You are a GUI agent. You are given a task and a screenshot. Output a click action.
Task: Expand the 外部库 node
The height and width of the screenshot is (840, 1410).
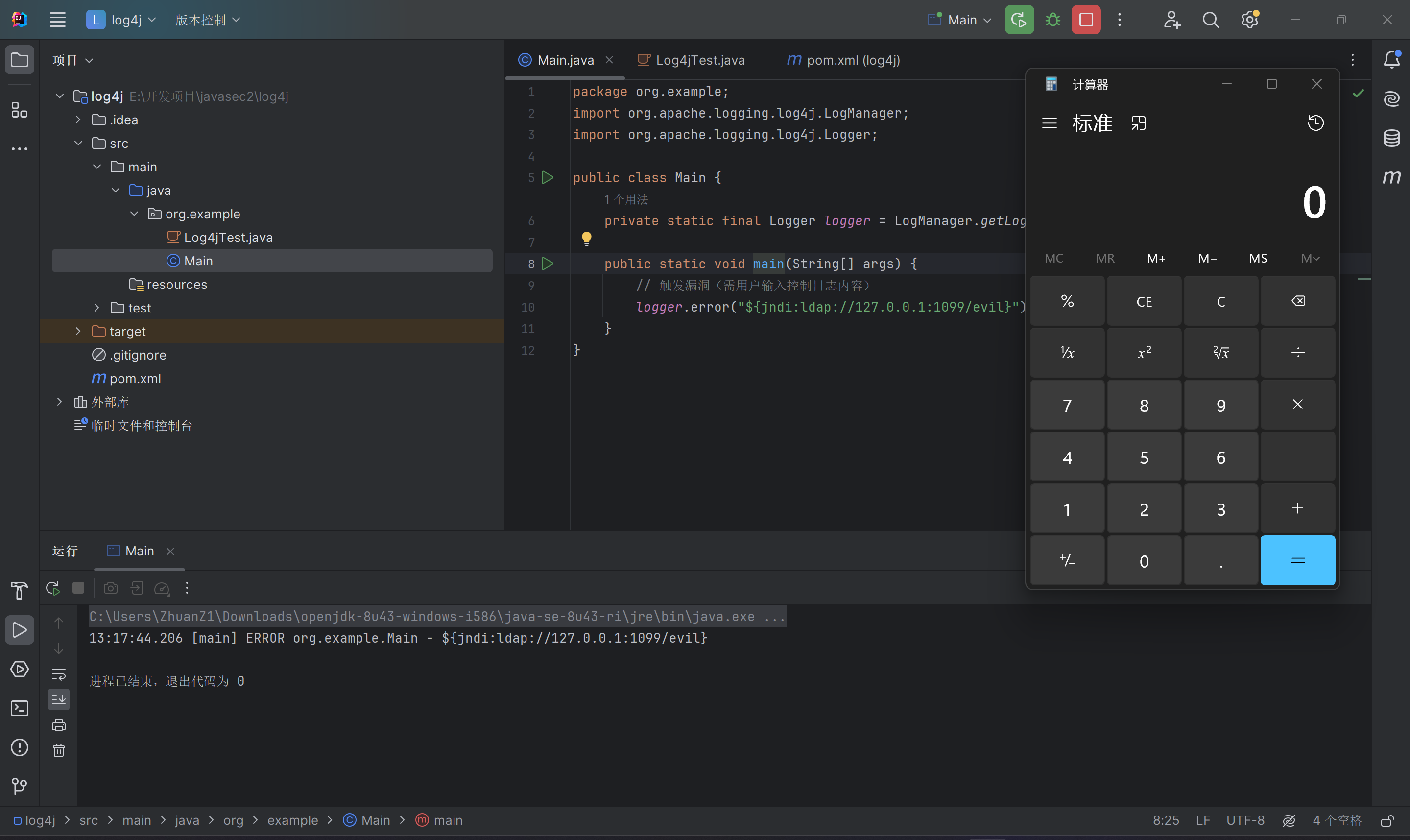point(60,402)
